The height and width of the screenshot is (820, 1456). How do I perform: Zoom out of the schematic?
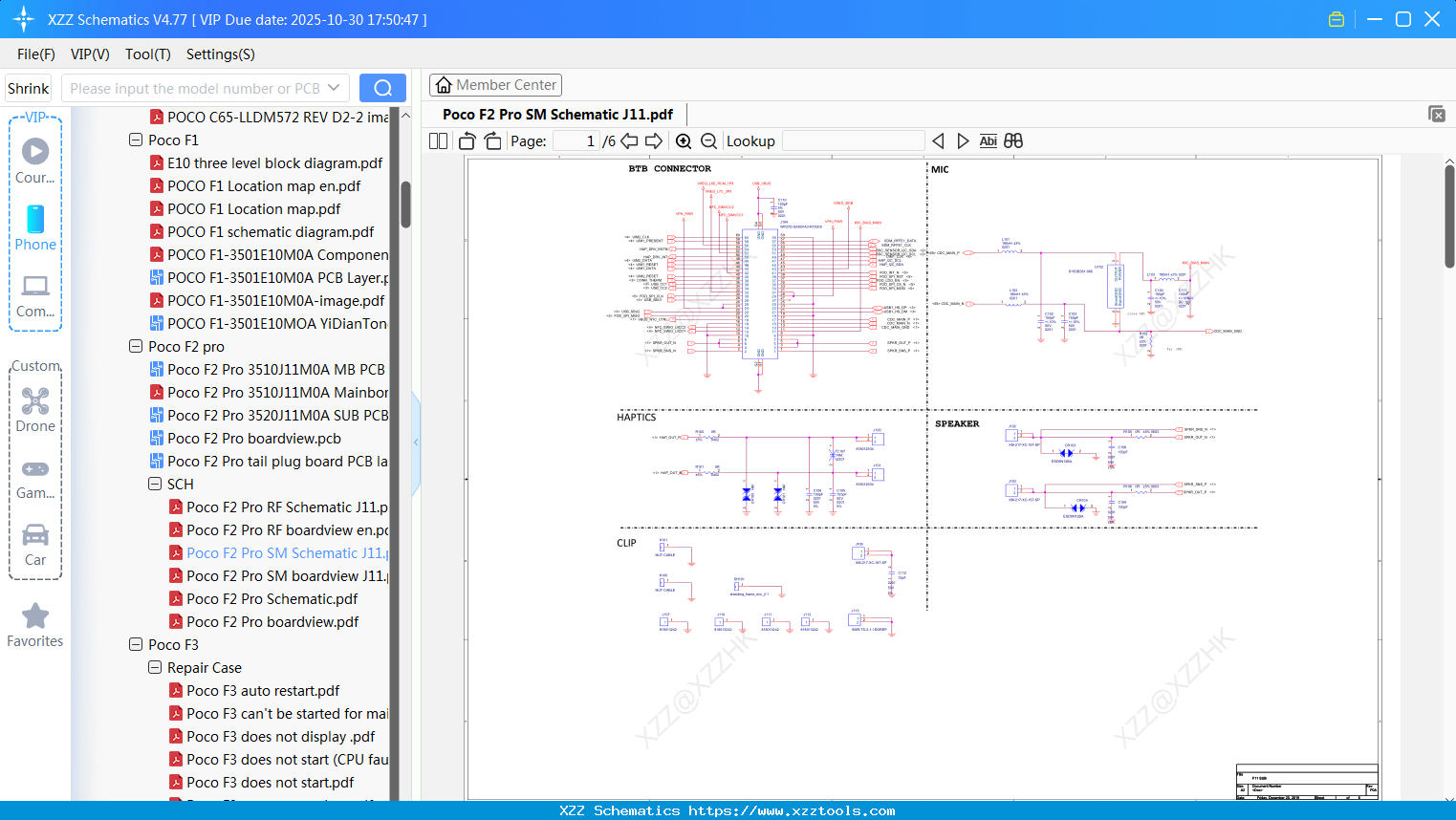click(708, 141)
